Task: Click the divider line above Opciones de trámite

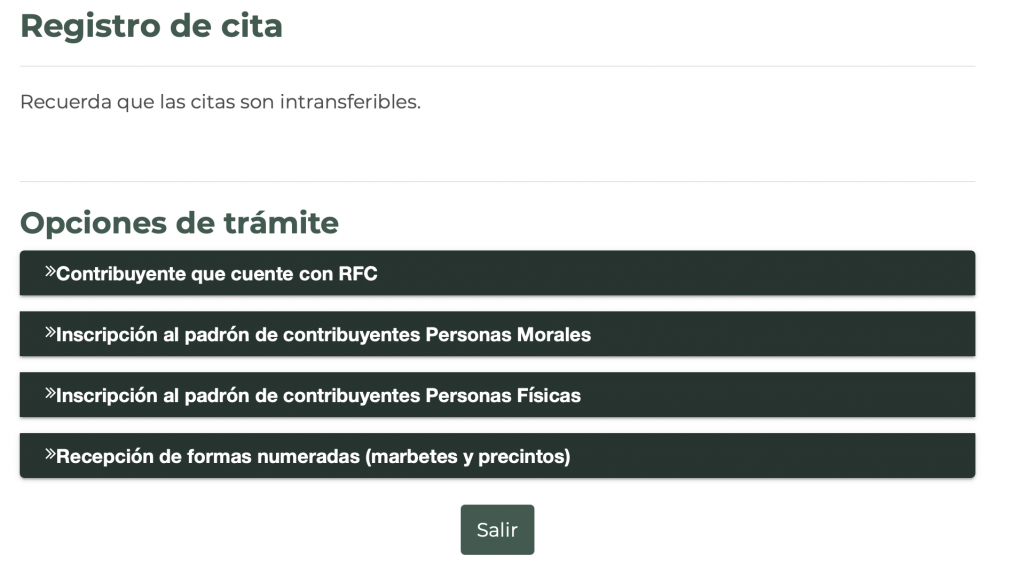Action: pos(497,181)
